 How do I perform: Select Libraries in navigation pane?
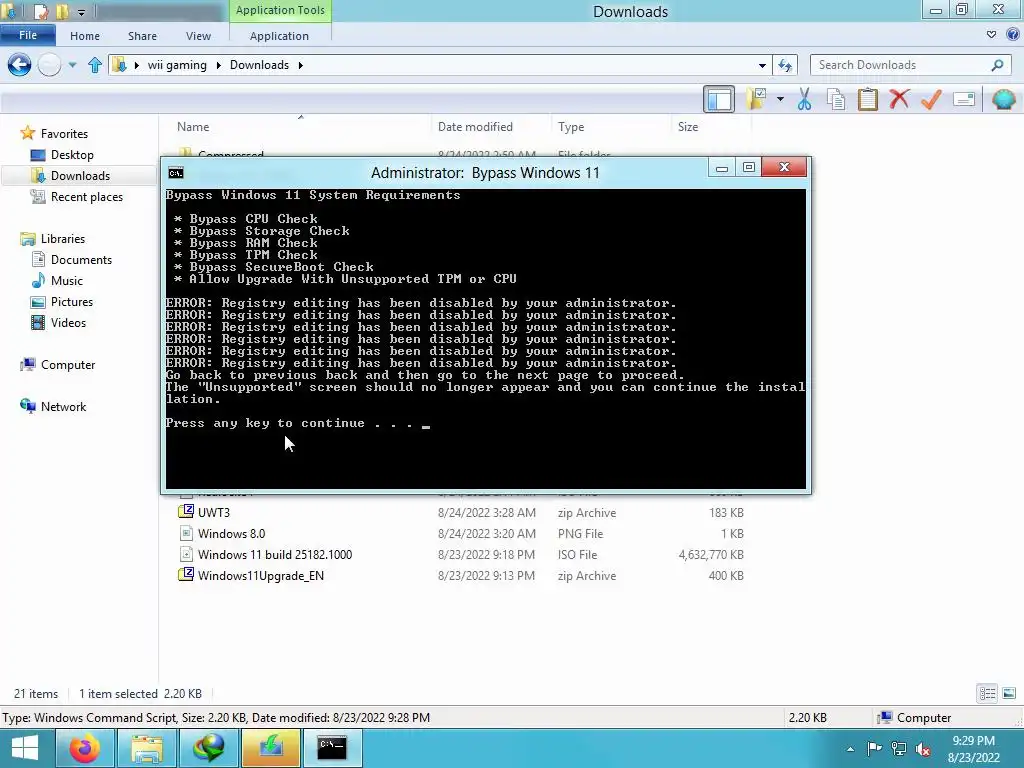(63, 238)
